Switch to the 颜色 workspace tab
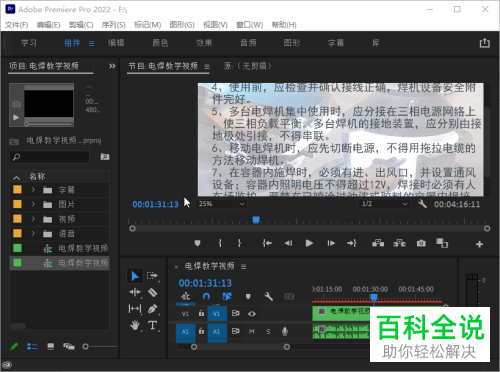 pos(160,43)
